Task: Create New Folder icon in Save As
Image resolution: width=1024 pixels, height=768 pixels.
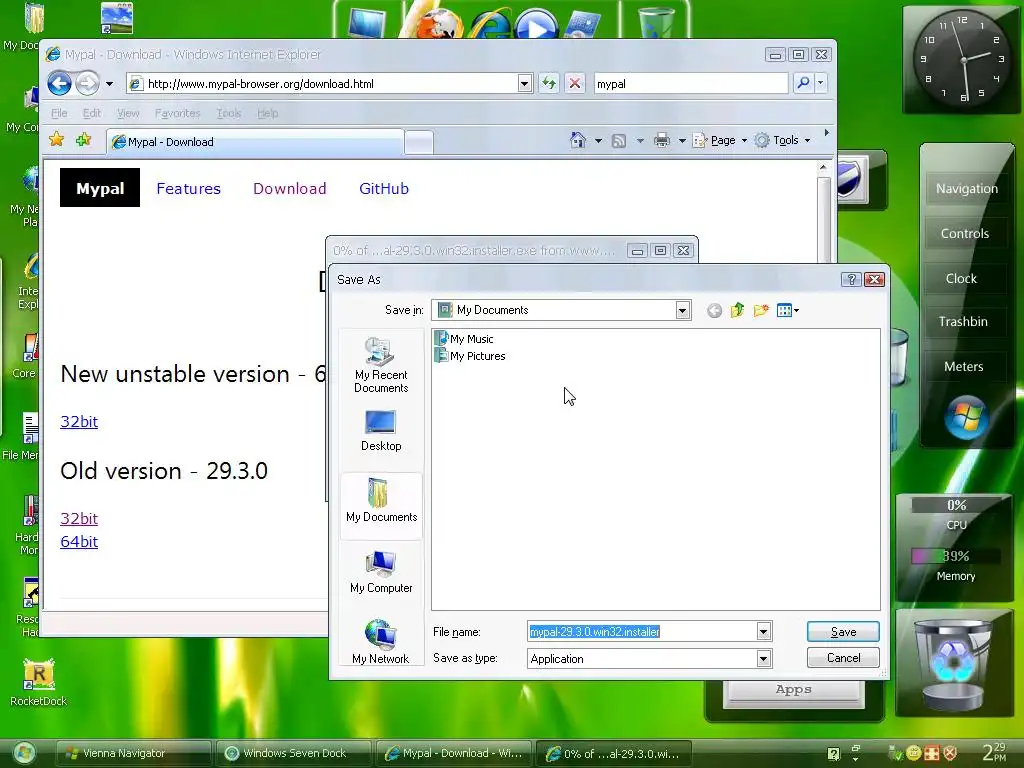Action: pos(761,310)
